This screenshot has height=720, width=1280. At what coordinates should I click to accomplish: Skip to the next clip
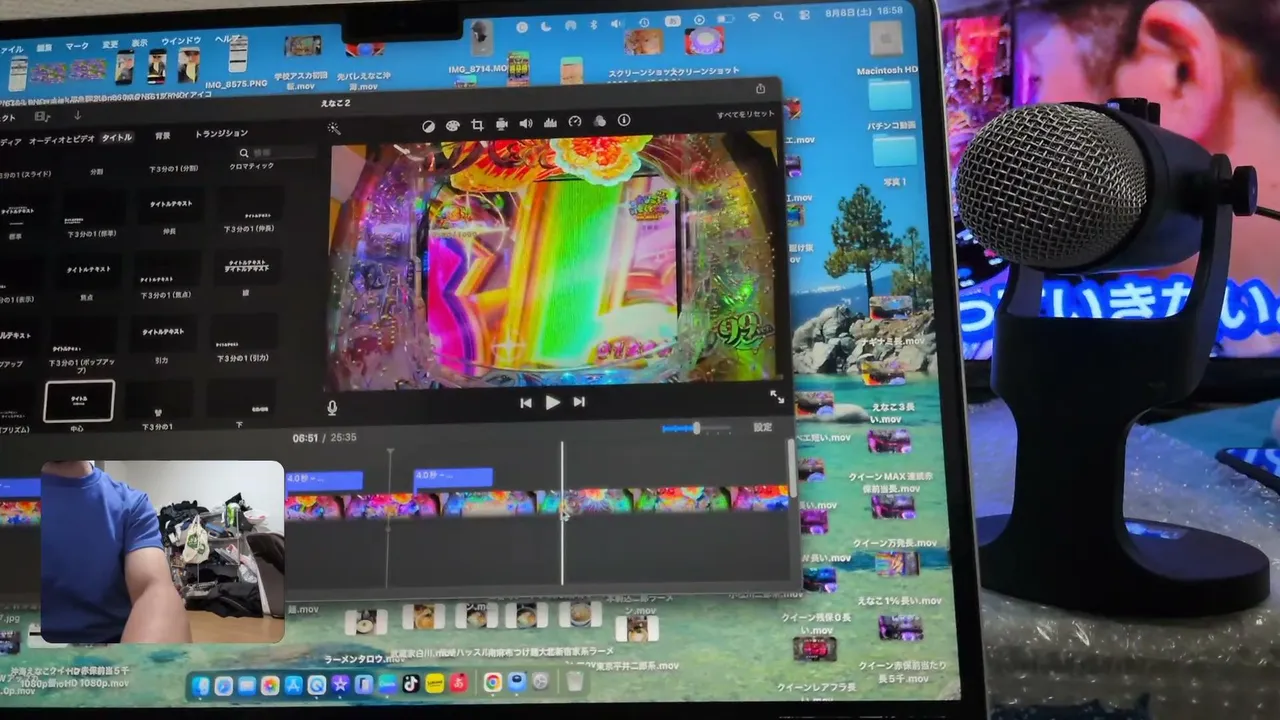(x=579, y=402)
